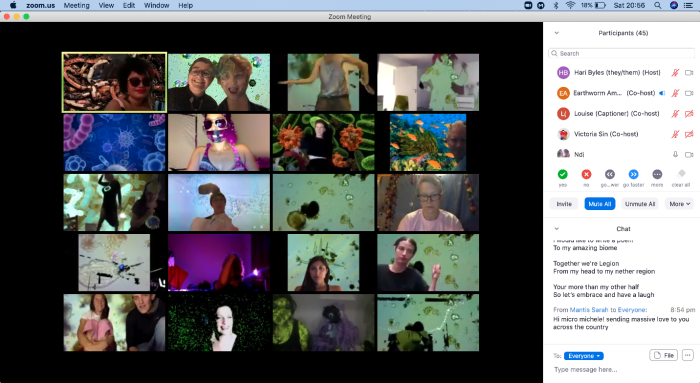The height and width of the screenshot is (383, 700).
Task: Open the Window menu
Action: coord(156,5)
